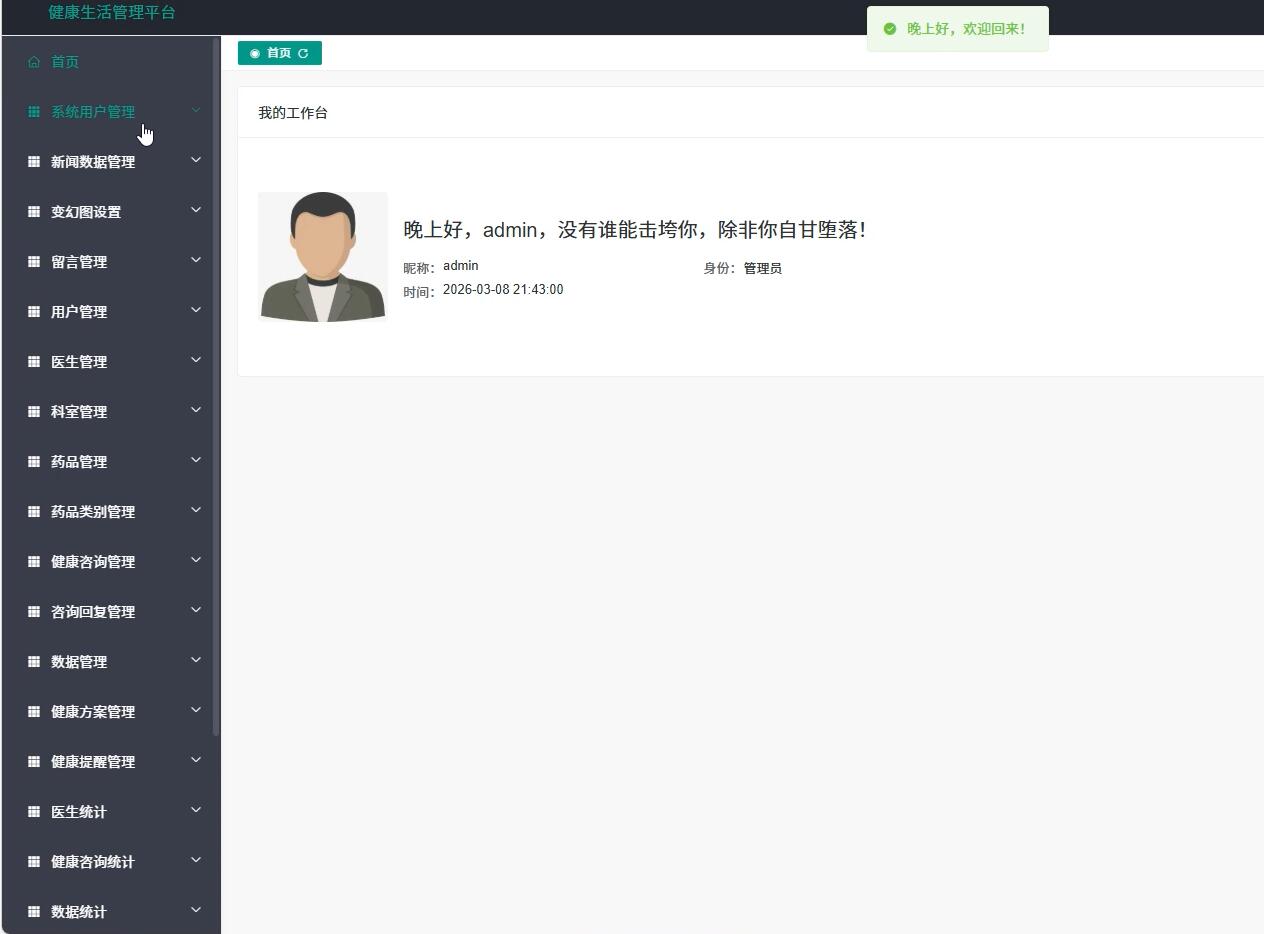Click grid icon next to 数据管理
The height and width of the screenshot is (934, 1264).
(x=34, y=662)
